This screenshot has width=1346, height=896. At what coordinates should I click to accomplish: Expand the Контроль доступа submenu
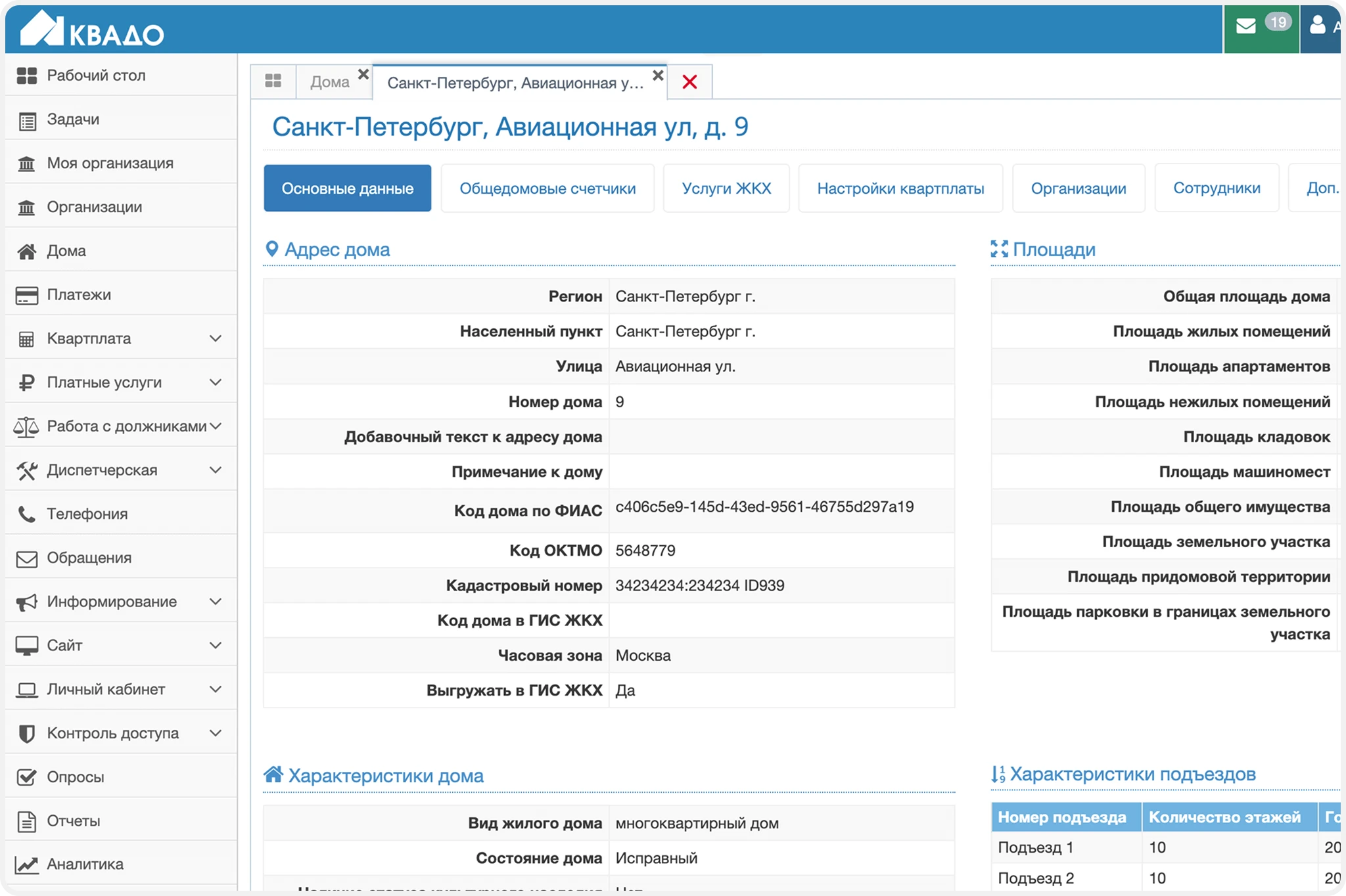[215, 733]
